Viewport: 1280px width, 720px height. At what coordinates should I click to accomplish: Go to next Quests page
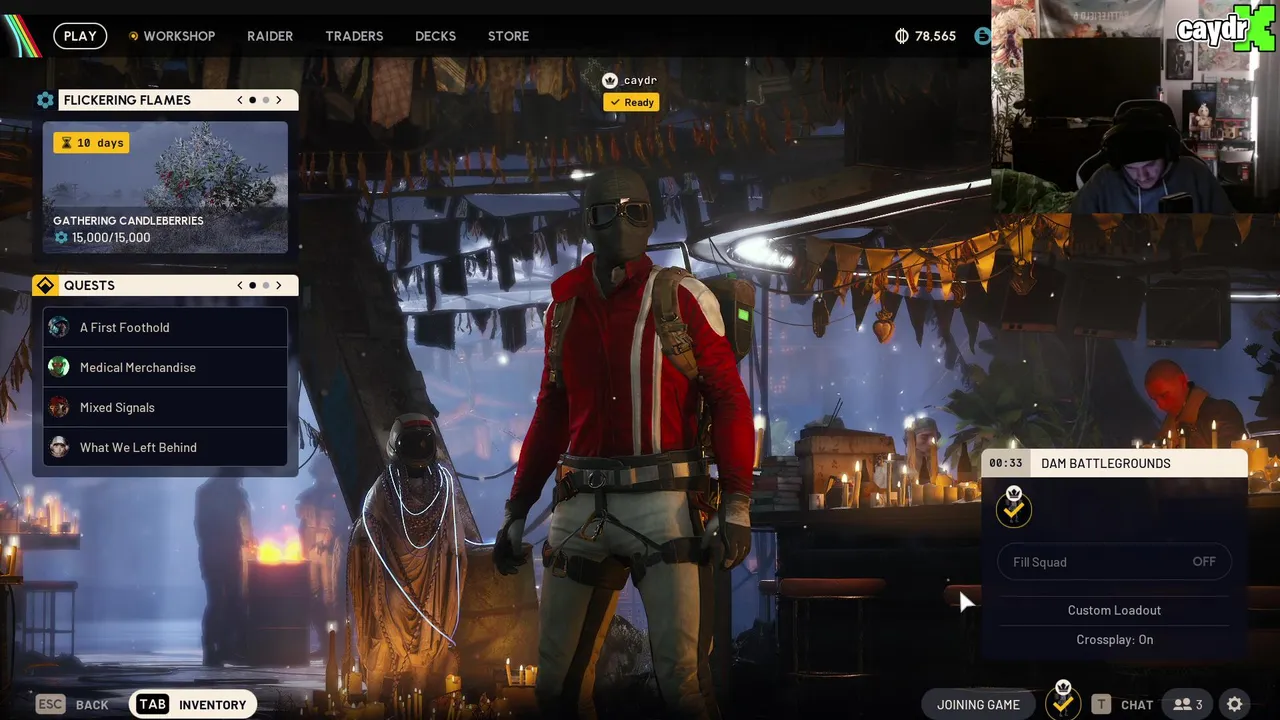pyautogui.click(x=279, y=285)
